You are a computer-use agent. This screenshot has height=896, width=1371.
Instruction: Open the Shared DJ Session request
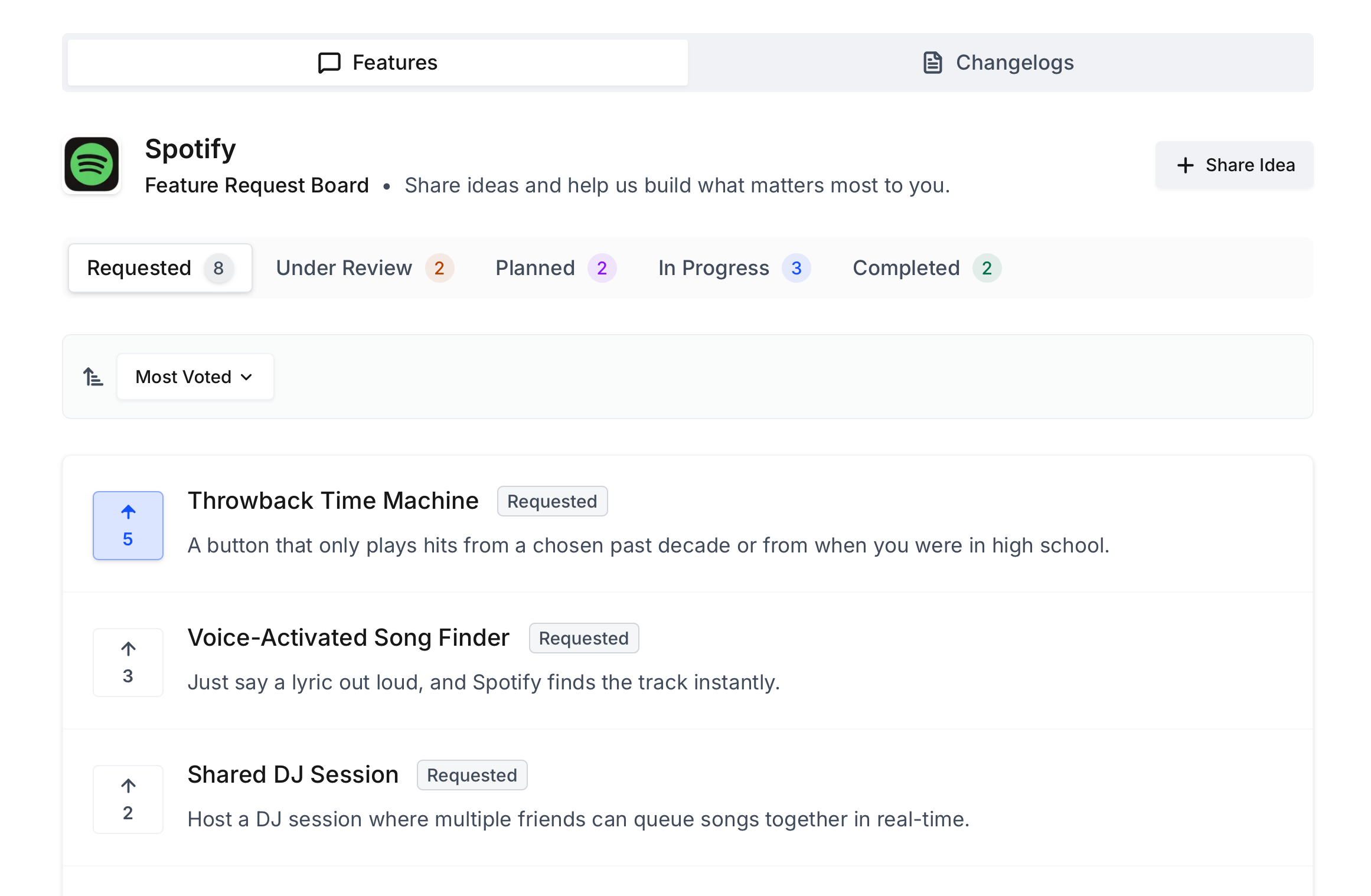[x=292, y=774]
